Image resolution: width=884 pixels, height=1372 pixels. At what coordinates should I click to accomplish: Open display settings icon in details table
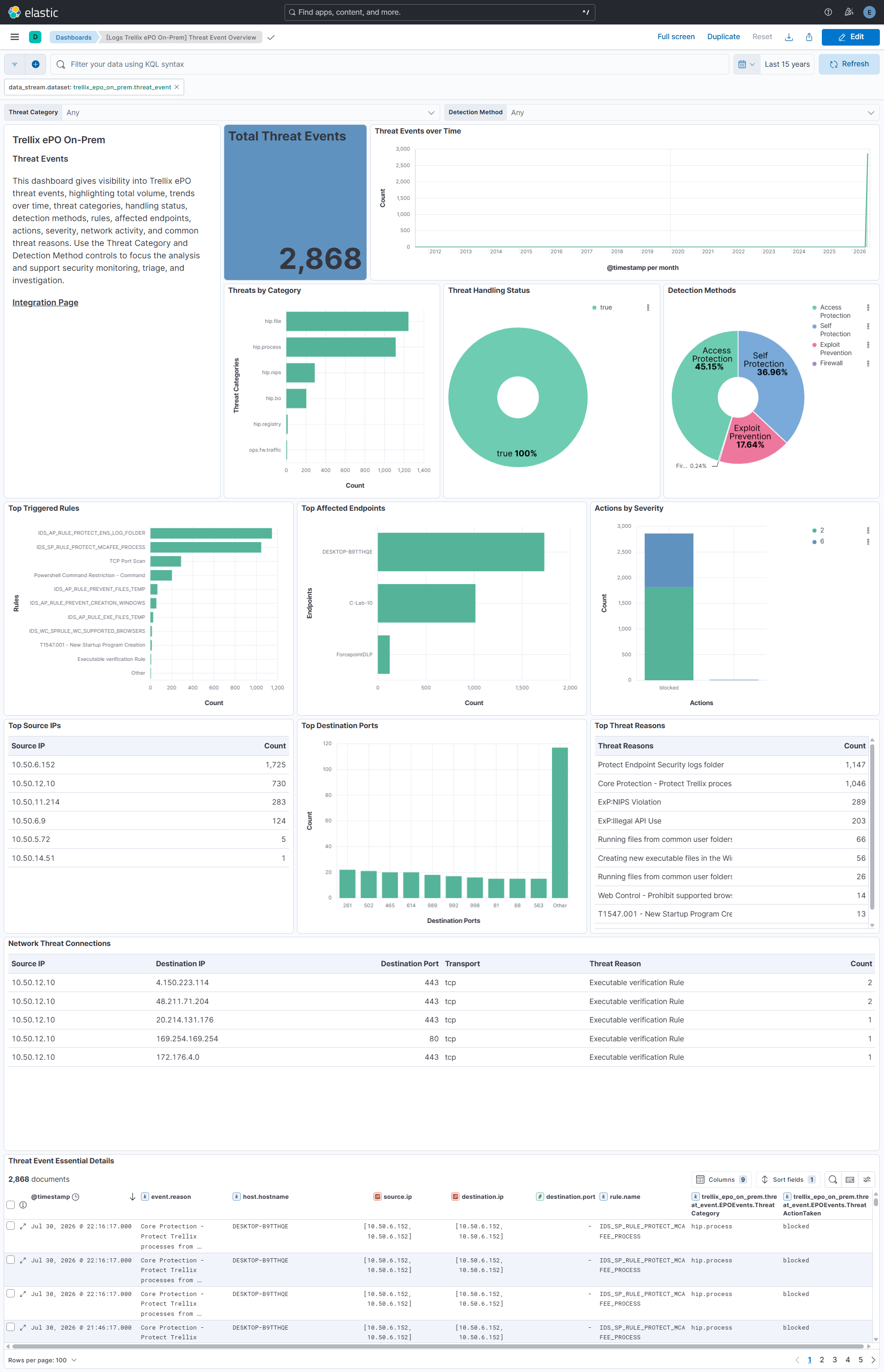click(x=867, y=1179)
